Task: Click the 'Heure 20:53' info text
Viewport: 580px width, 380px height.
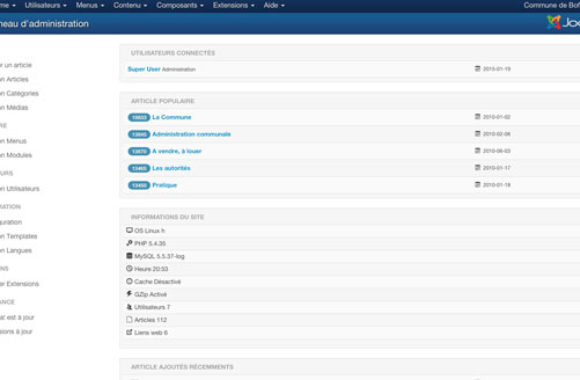Action: (x=151, y=269)
